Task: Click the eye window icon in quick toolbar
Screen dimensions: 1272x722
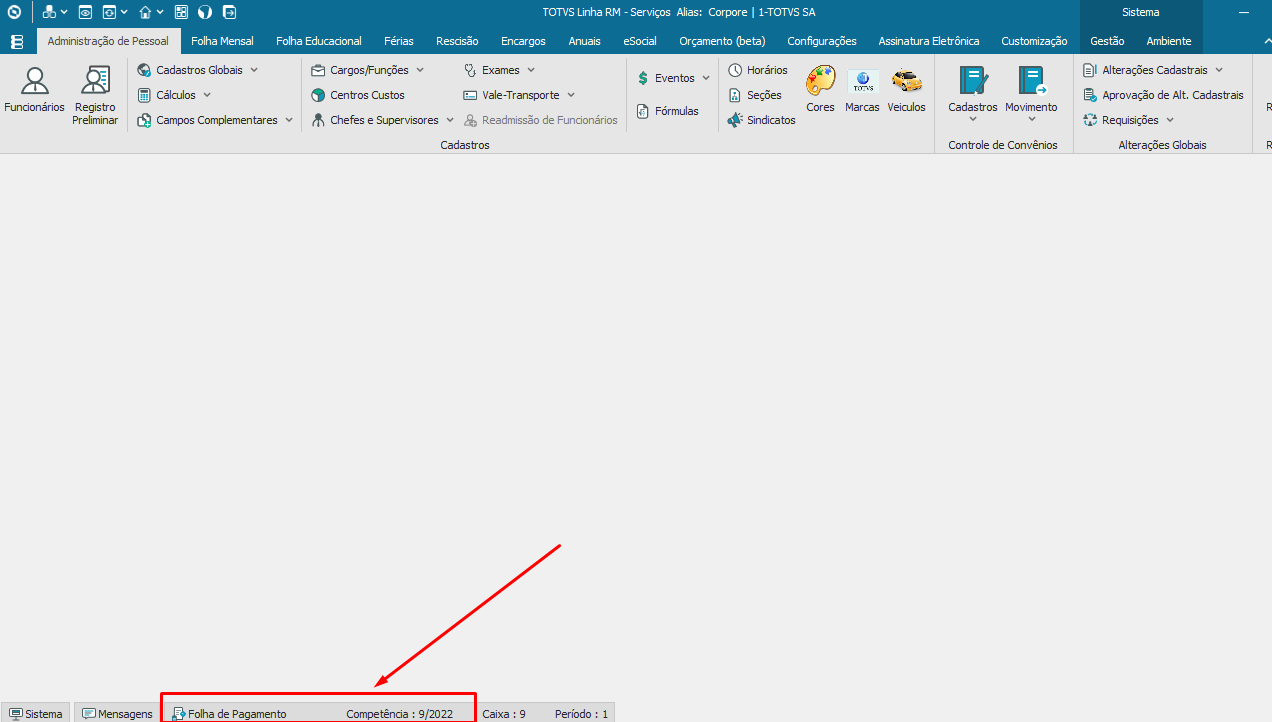Action: click(x=85, y=12)
